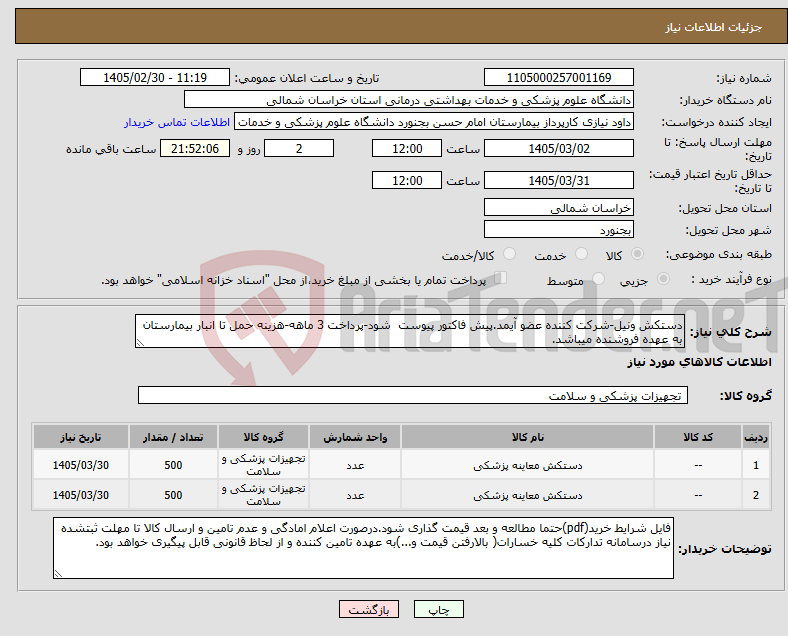Click the تعداد / مقدار column header
Viewport: 788px width, 636px height.
coord(173,437)
